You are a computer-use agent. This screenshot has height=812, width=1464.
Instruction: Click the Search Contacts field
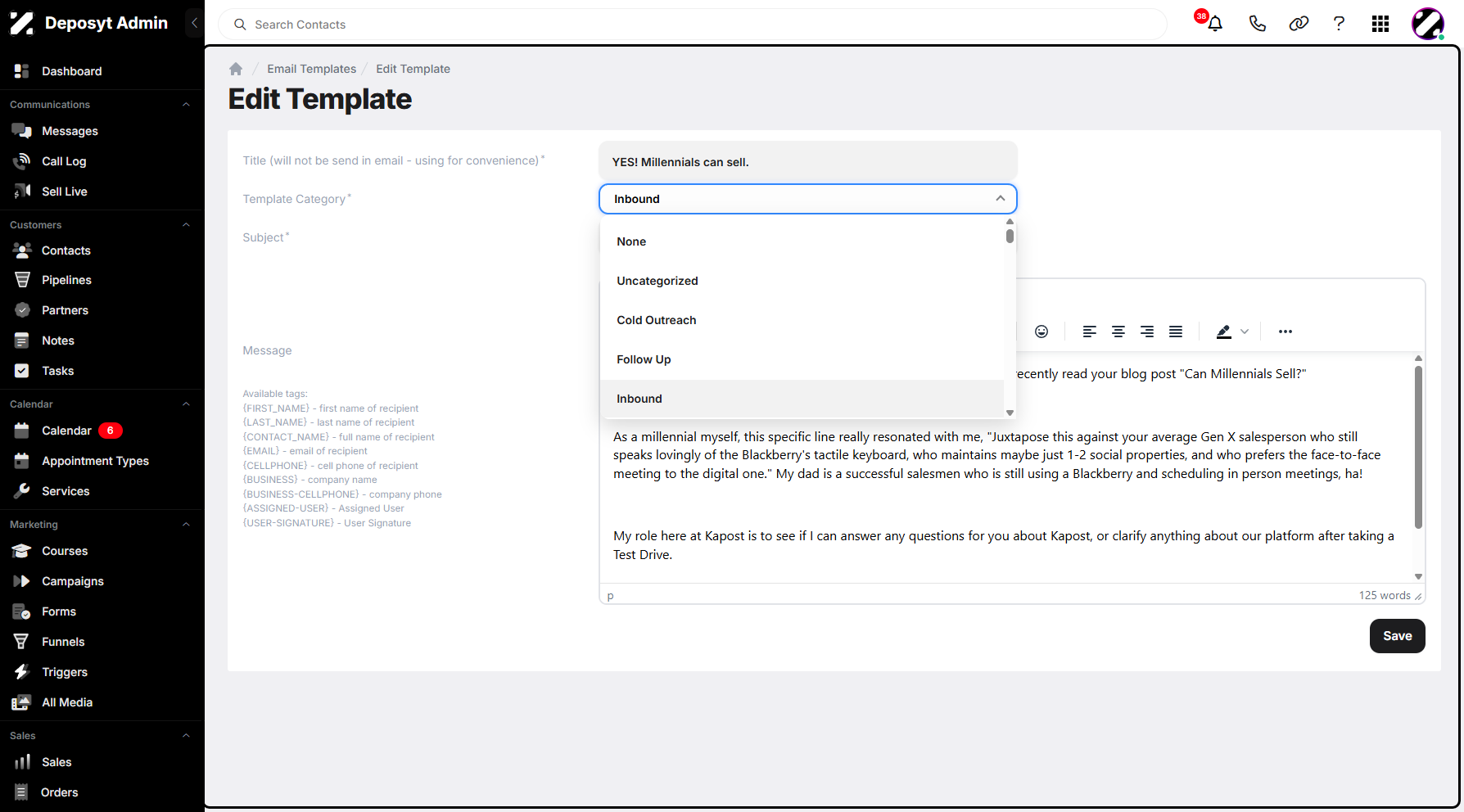pos(693,25)
